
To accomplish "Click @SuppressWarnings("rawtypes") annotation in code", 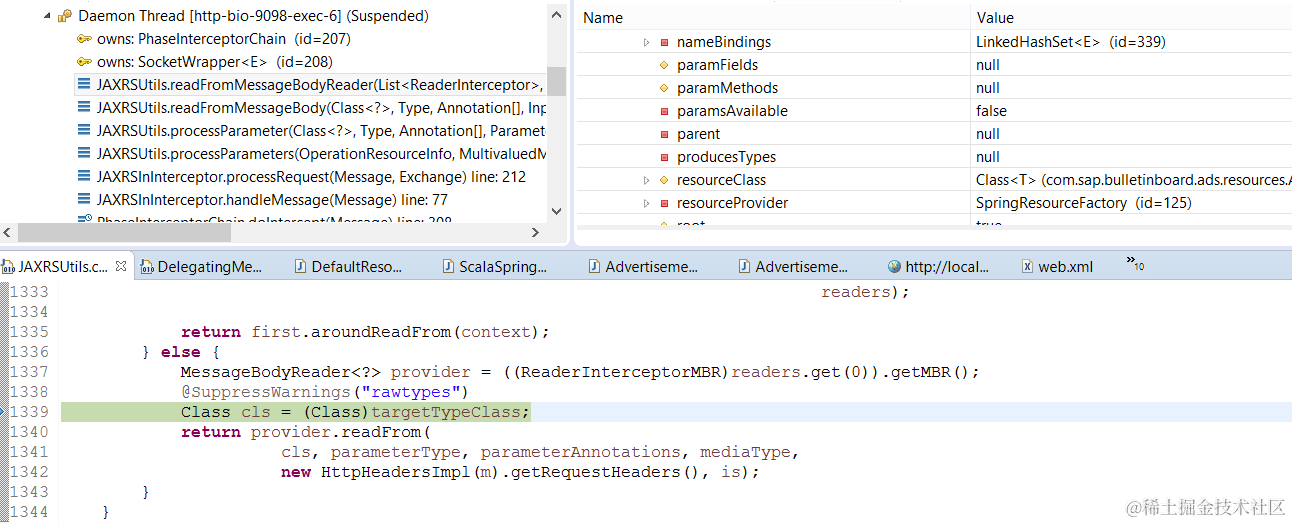I will (x=324, y=392).
